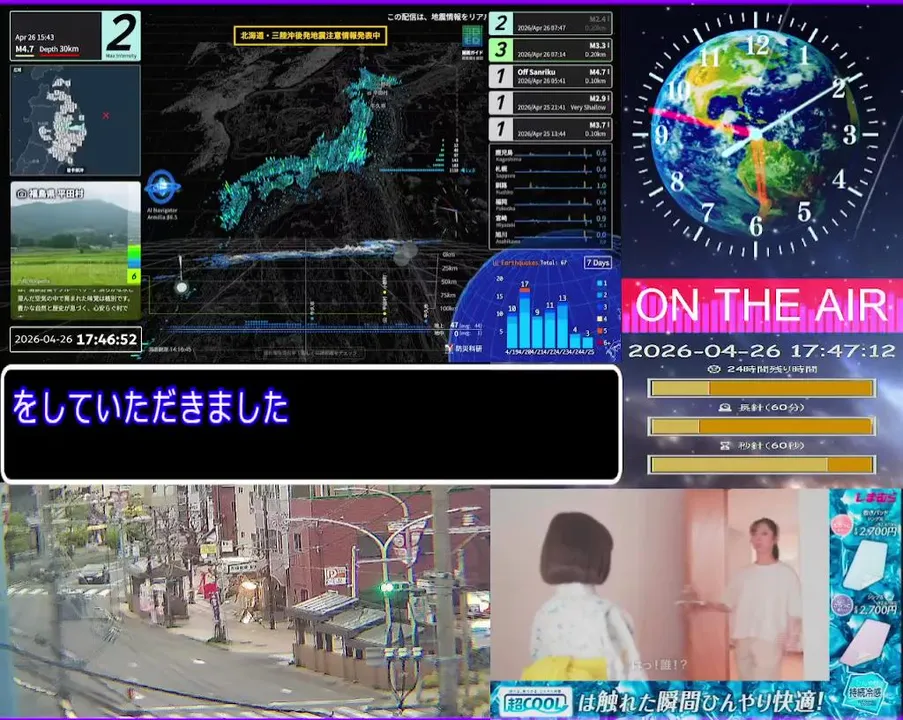903x720 pixels.
Task: Click the Asahikawa seismograph row
Action: (550, 237)
